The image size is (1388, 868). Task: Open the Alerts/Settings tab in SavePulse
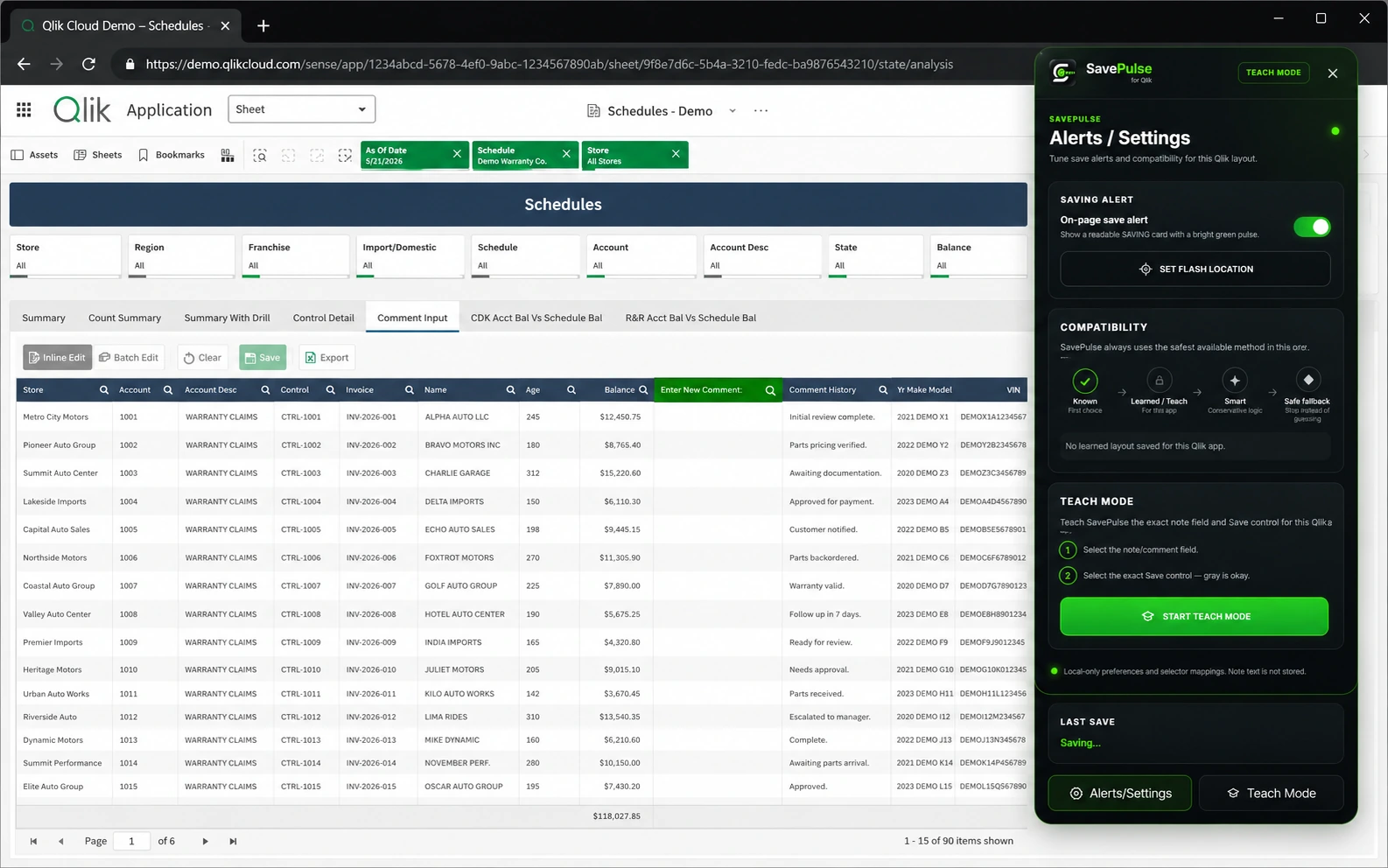(1120, 794)
